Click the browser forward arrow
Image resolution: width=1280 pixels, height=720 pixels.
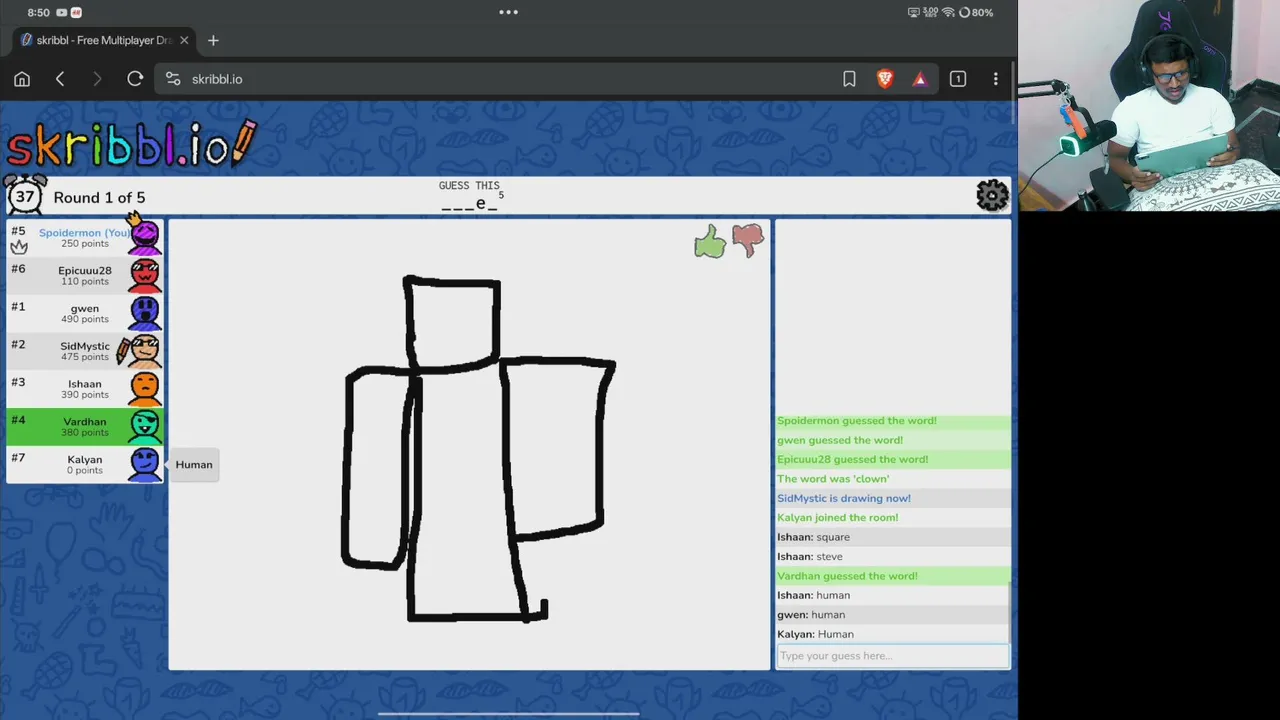click(x=97, y=79)
